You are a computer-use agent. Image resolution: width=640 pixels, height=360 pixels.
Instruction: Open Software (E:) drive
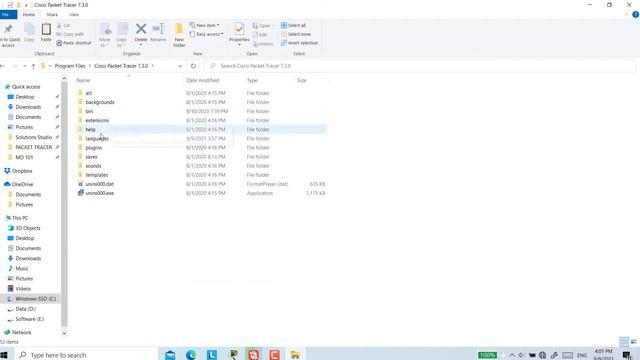click(x=29, y=319)
